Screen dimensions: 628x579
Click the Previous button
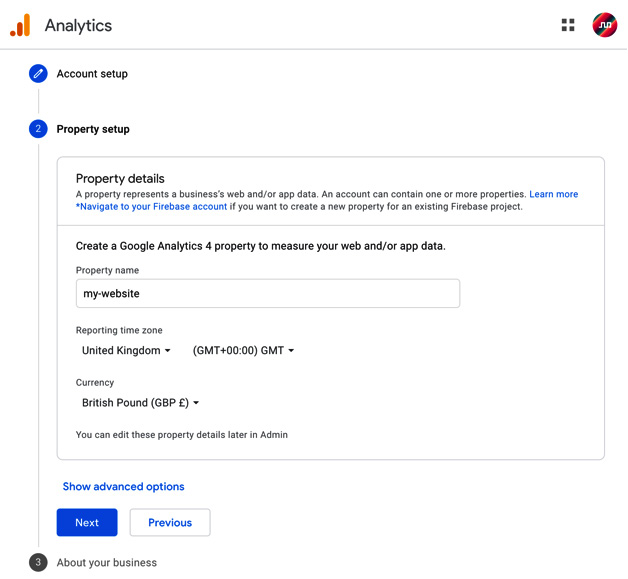pos(170,523)
